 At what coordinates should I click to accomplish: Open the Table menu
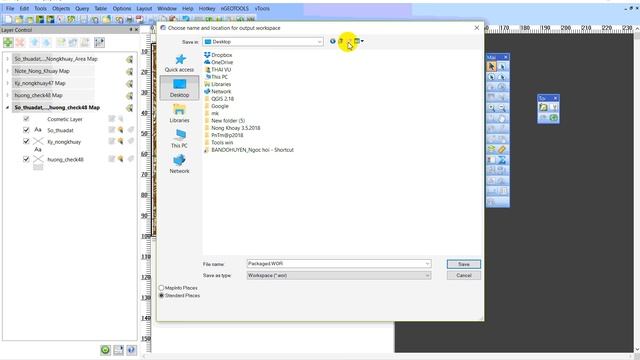pos(100,8)
